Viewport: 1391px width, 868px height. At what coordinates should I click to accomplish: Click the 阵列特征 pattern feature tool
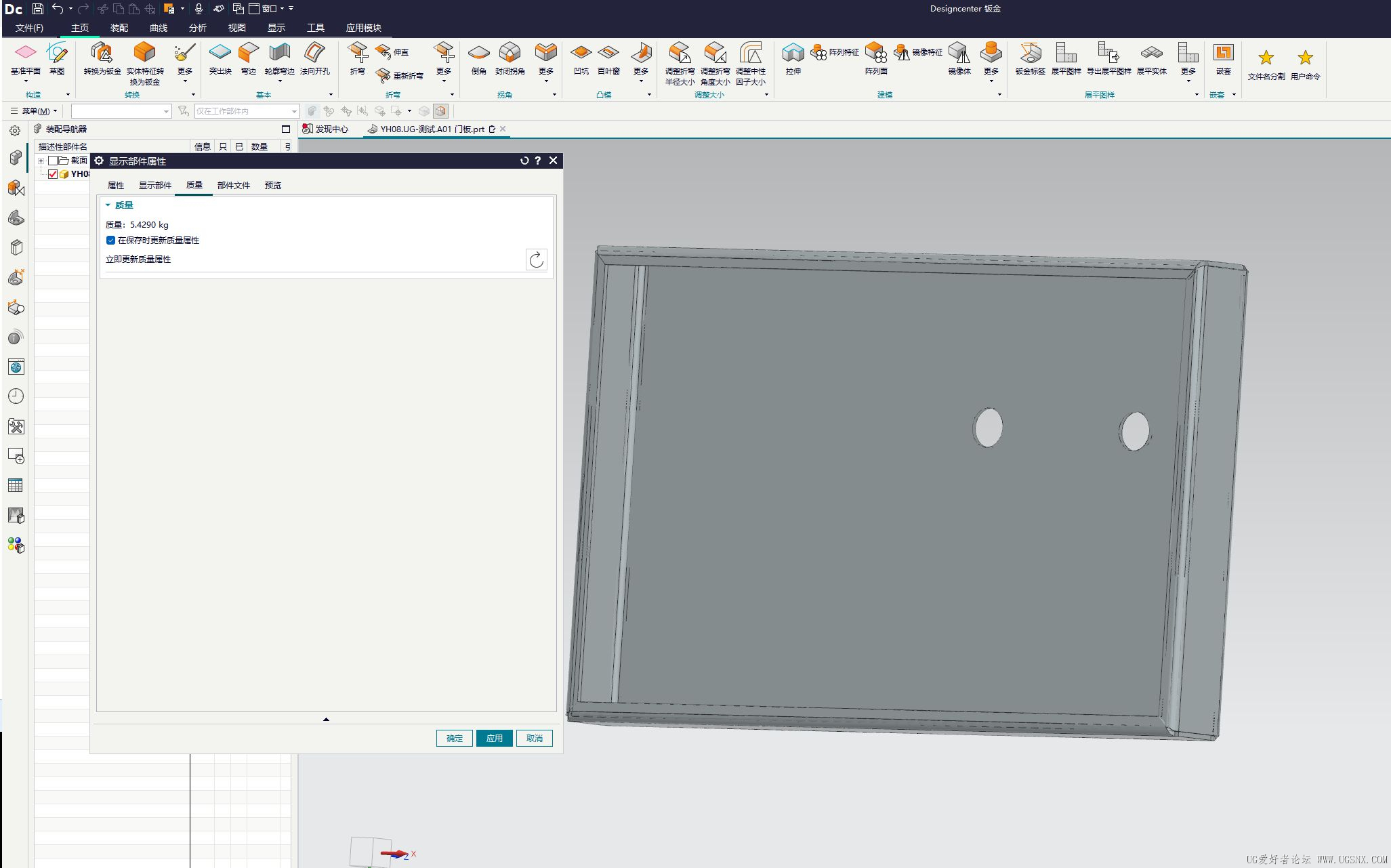835,52
